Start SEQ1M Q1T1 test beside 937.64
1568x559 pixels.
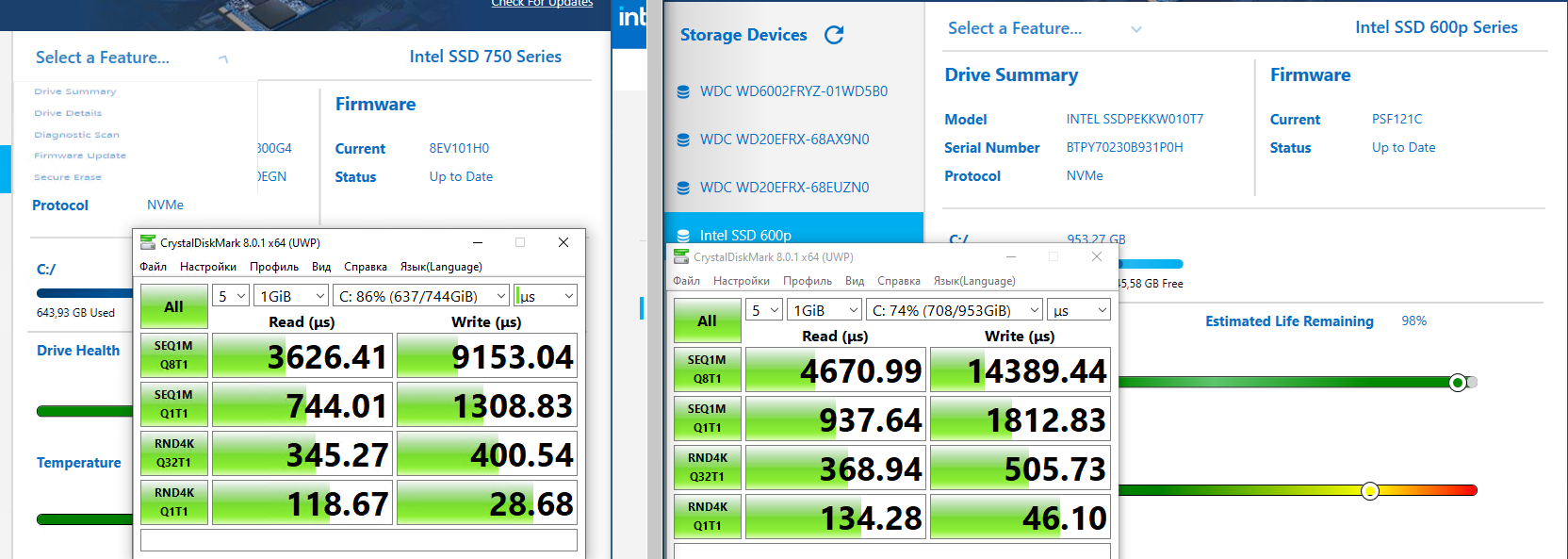point(708,419)
